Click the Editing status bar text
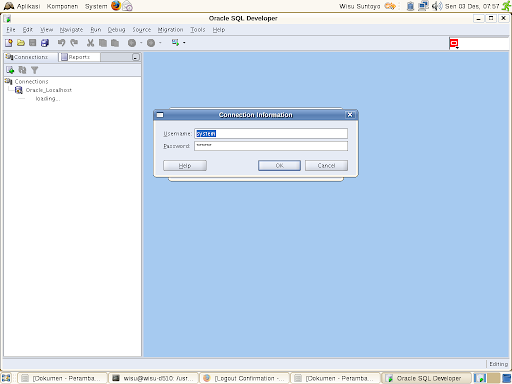Image resolution: width=512 pixels, height=384 pixels. point(498,364)
